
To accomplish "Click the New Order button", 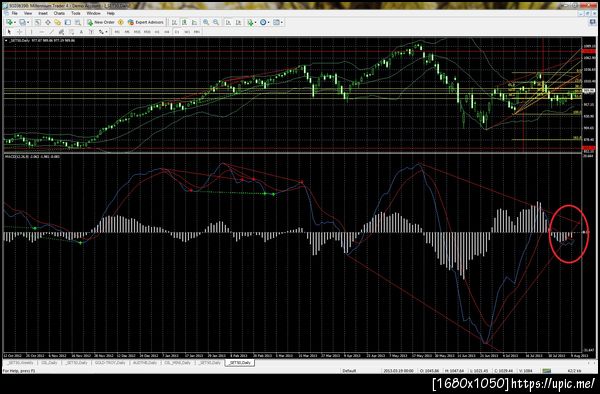I will (101, 22).
